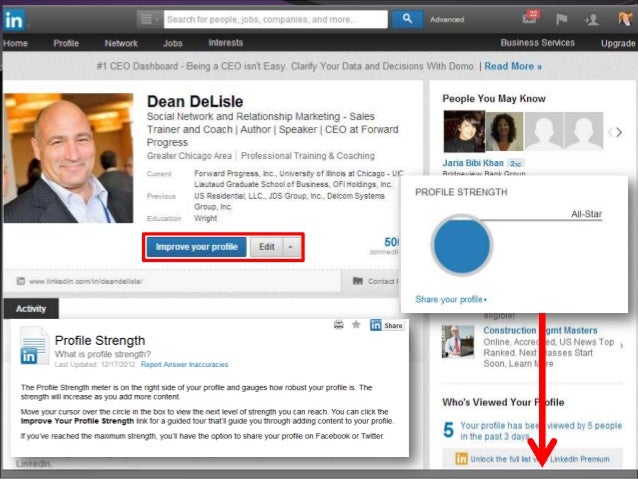This screenshot has height=479, width=638.
Task: Open Advanced search link
Action: pyautogui.click(x=447, y=20)
